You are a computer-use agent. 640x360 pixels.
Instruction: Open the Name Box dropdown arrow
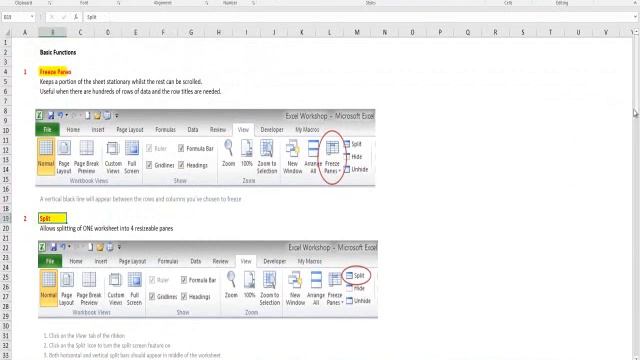(x=32, y=17)
